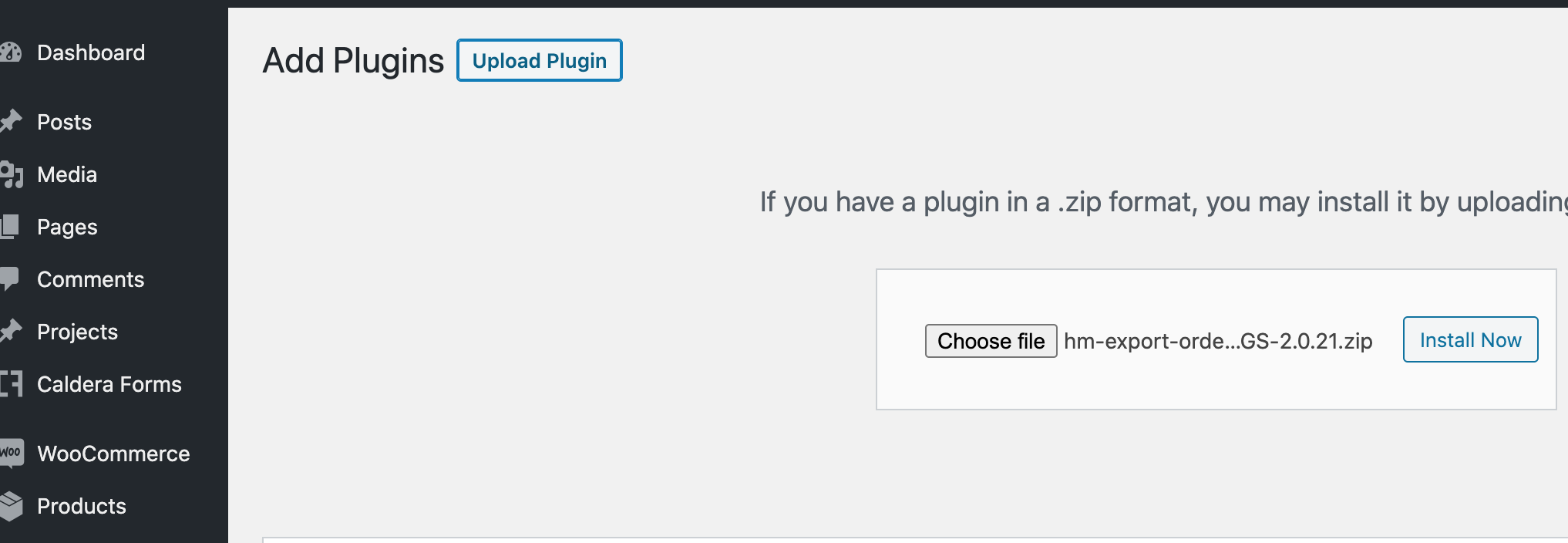Click the Dashboard gauge icon
Image resolution: width=1568 pixels, height=543 pixels.
click(x=11, y=52)
